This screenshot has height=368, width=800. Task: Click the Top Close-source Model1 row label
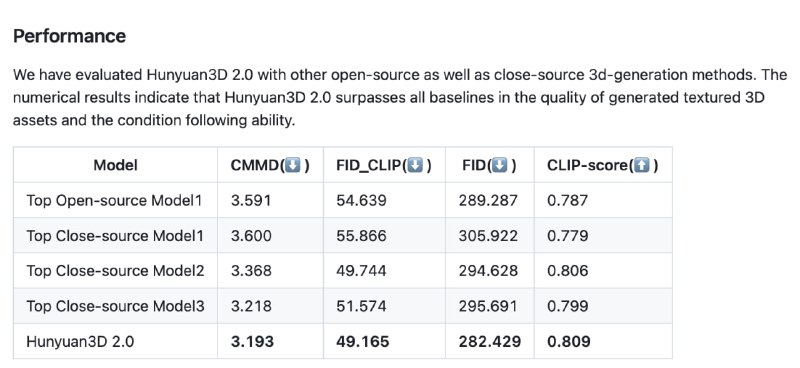click(115, 236)
